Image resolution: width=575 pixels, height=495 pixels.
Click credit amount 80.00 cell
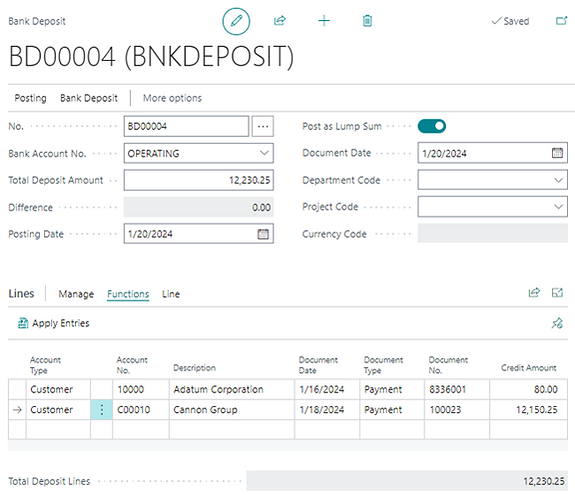click(528, 389)
